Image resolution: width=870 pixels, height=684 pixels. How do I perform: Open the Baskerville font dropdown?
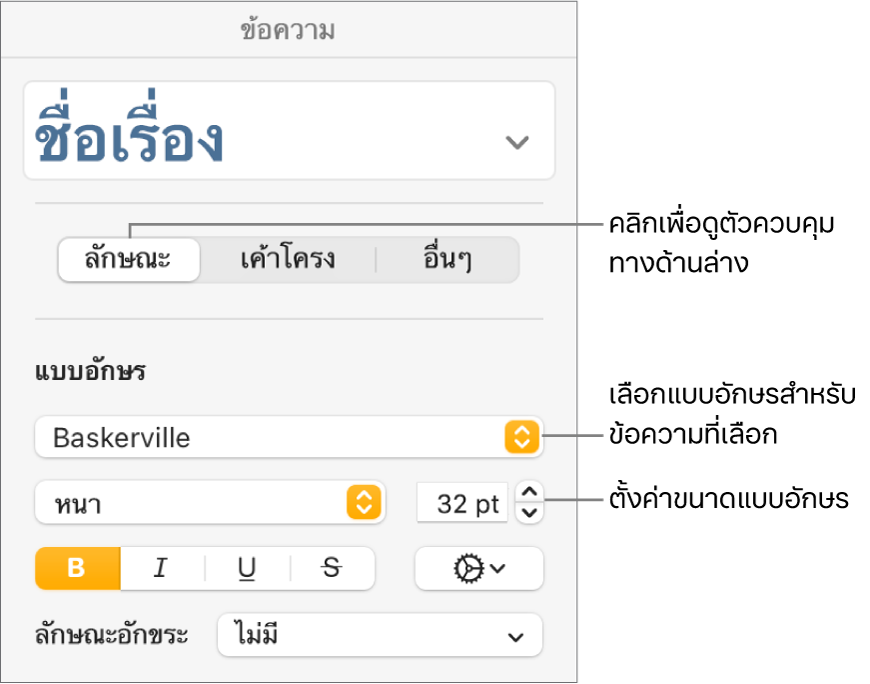coord(289,437)
